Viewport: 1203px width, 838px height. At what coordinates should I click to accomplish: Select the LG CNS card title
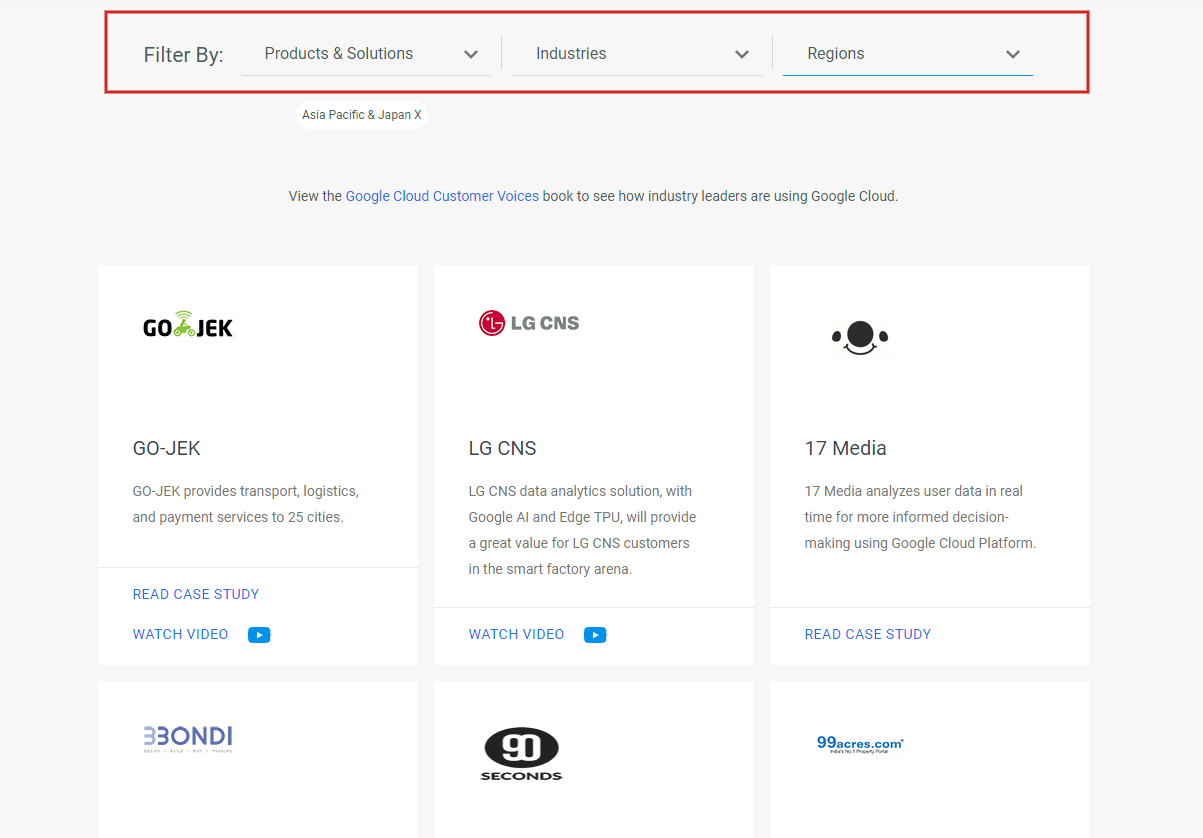[503, 448]
